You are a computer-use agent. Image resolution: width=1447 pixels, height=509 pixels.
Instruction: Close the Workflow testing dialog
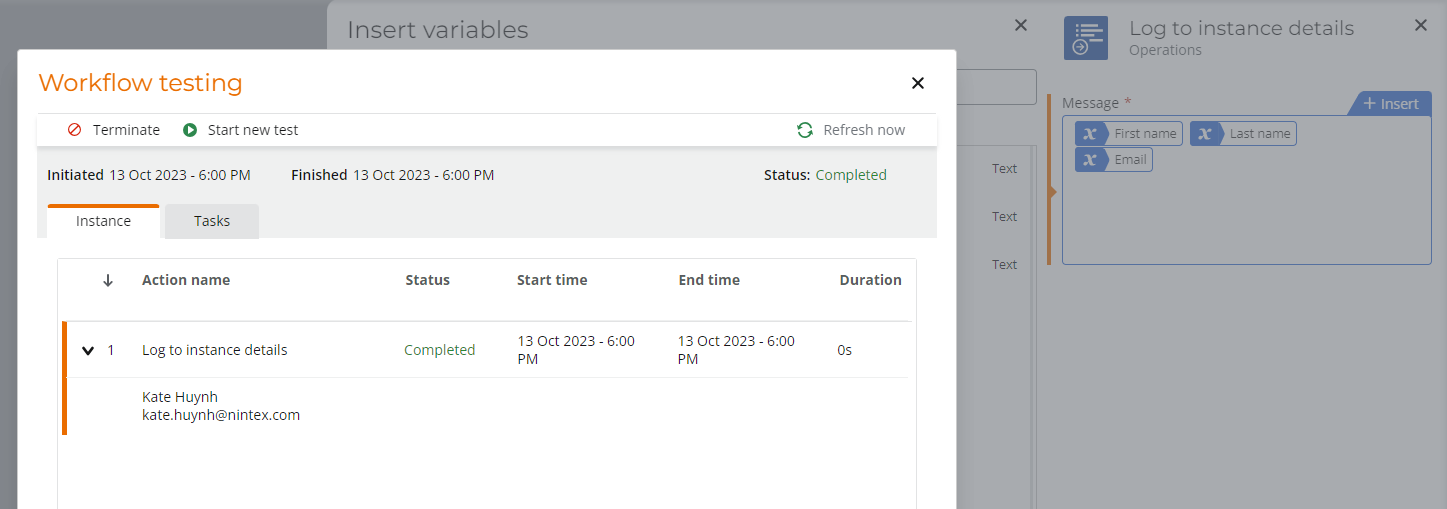pyautogui.click(x=918, y=83)
